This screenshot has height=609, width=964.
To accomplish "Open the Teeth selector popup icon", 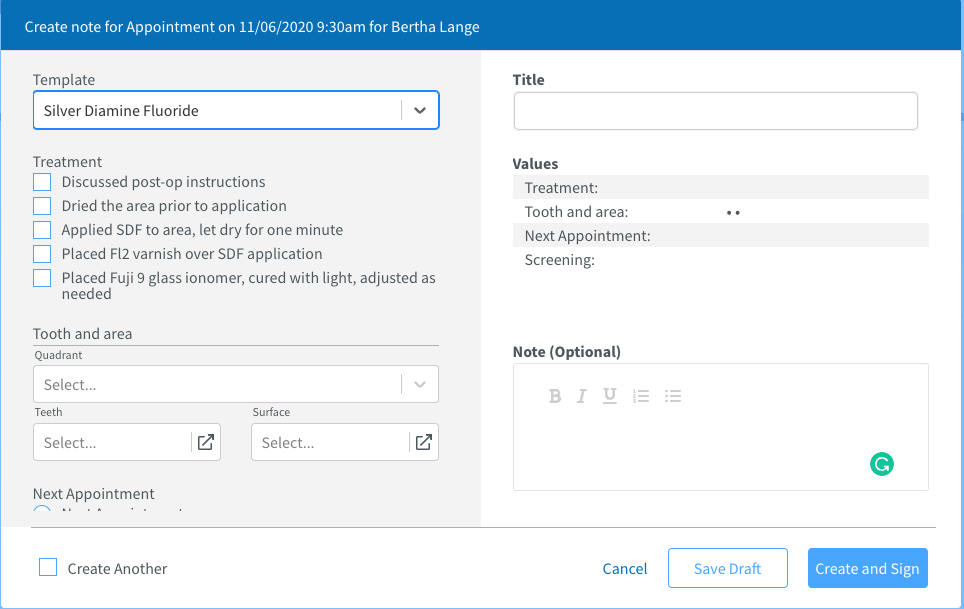I will pyautogui.click(x=206, y=442).
